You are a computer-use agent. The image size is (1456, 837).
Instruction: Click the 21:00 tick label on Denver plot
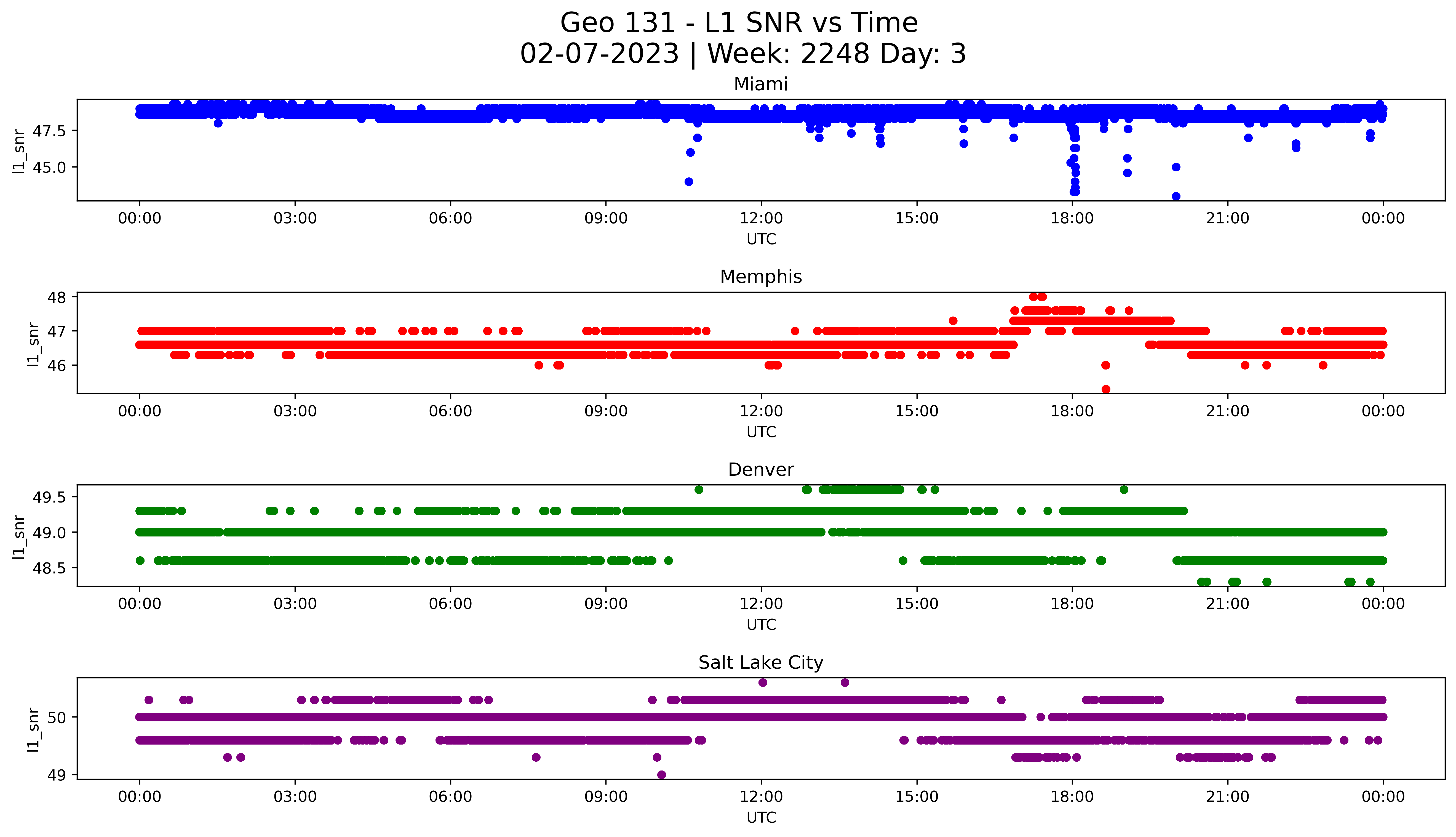tap(1227, 604)
